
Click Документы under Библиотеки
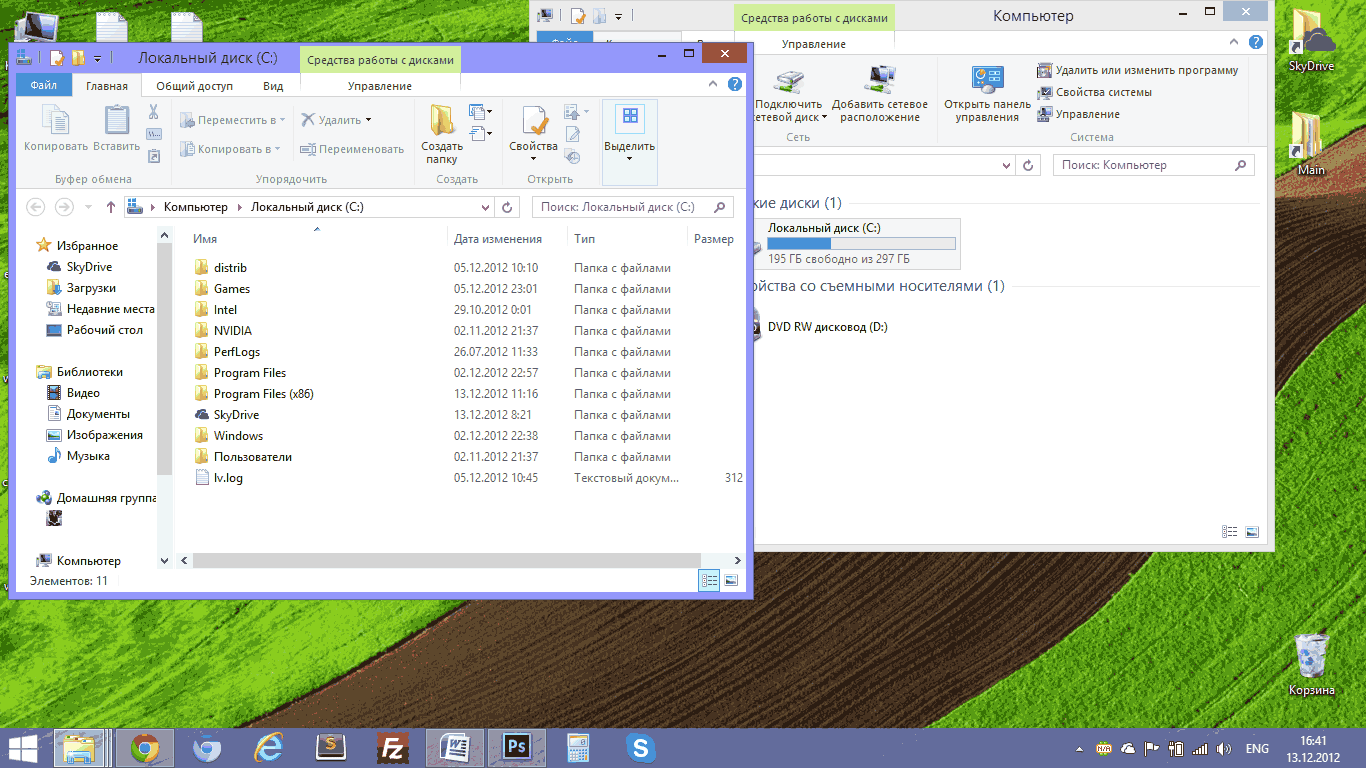(x=88, y=414)
